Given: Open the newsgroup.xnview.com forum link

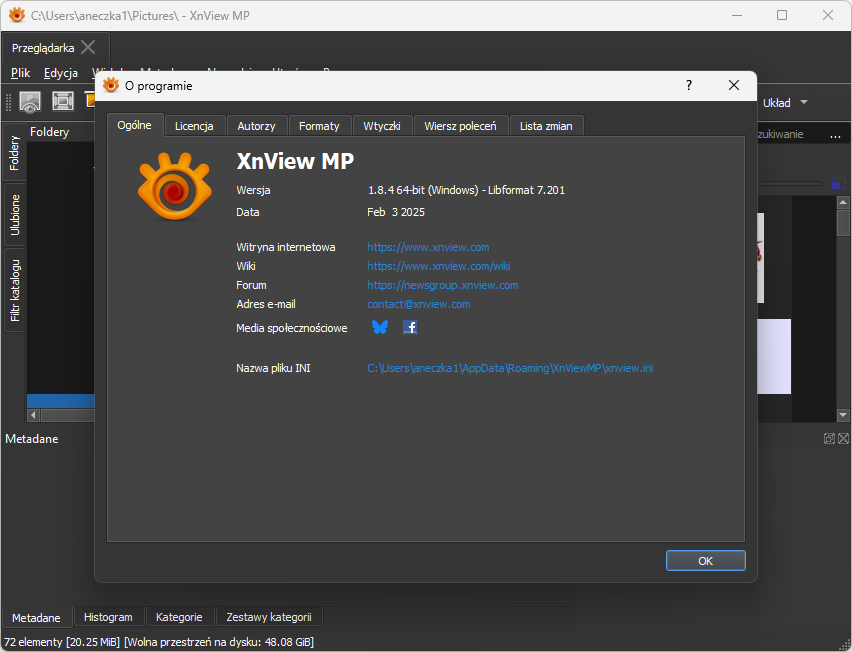Looking at the screenshot, I should [443, 285].
